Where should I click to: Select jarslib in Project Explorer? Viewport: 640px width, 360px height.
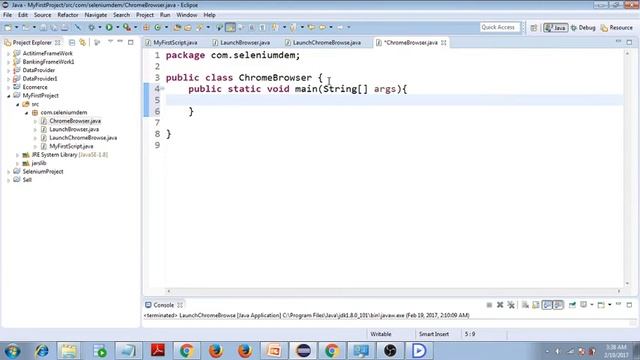[x=39, y=163]
